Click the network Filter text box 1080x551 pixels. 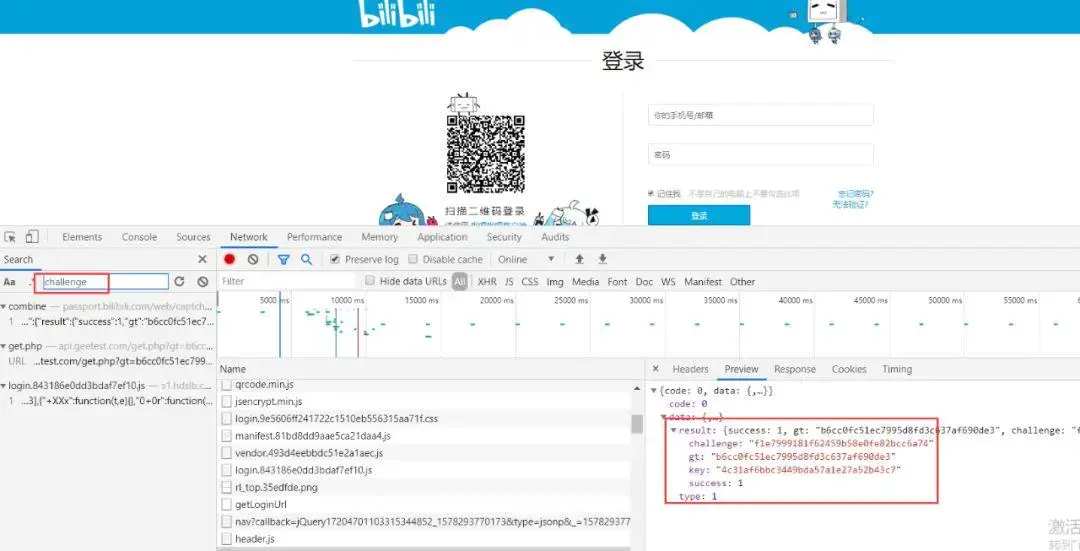click(287, 281)
